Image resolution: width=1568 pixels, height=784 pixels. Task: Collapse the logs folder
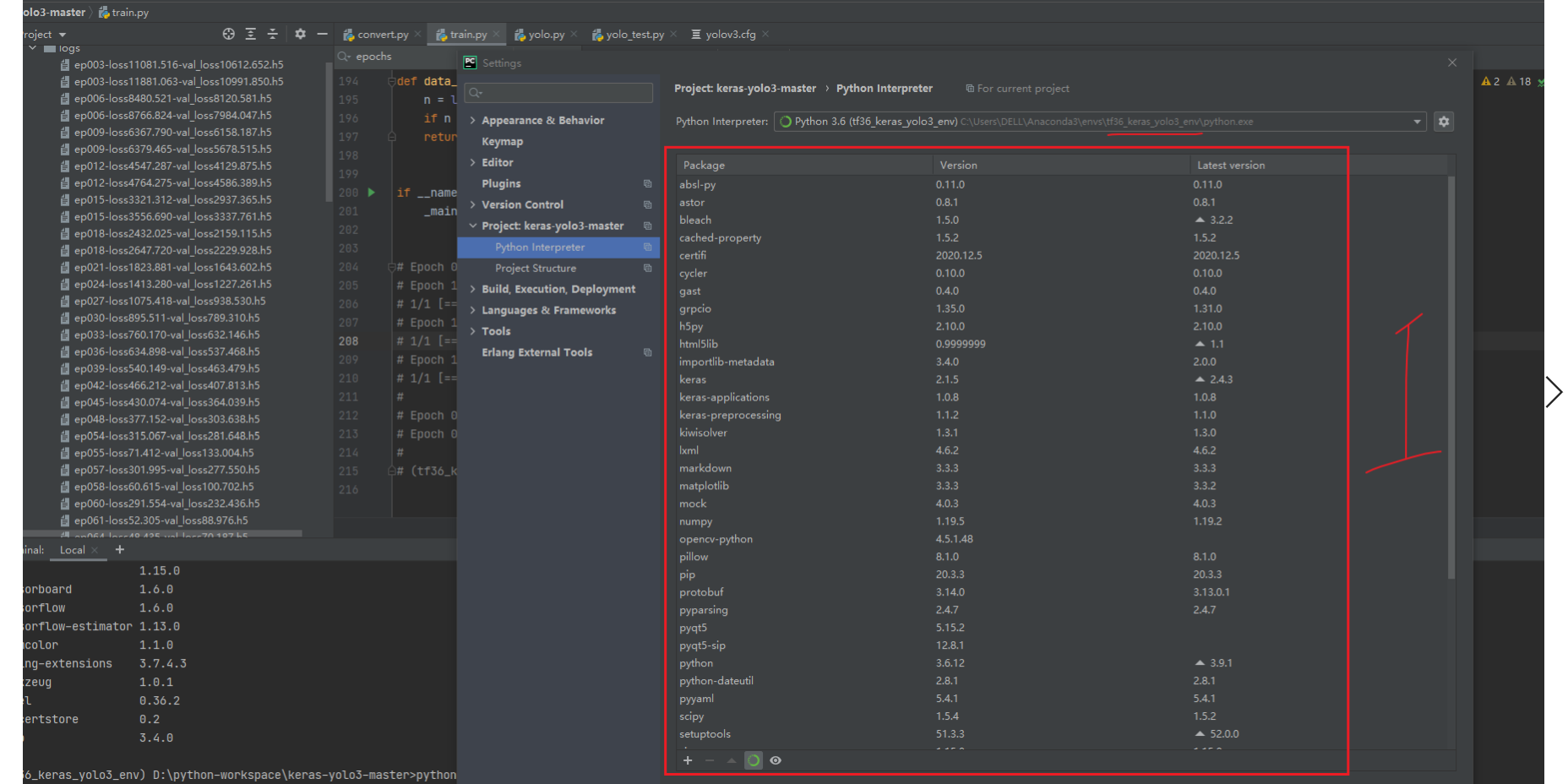(x=33, y=48)
